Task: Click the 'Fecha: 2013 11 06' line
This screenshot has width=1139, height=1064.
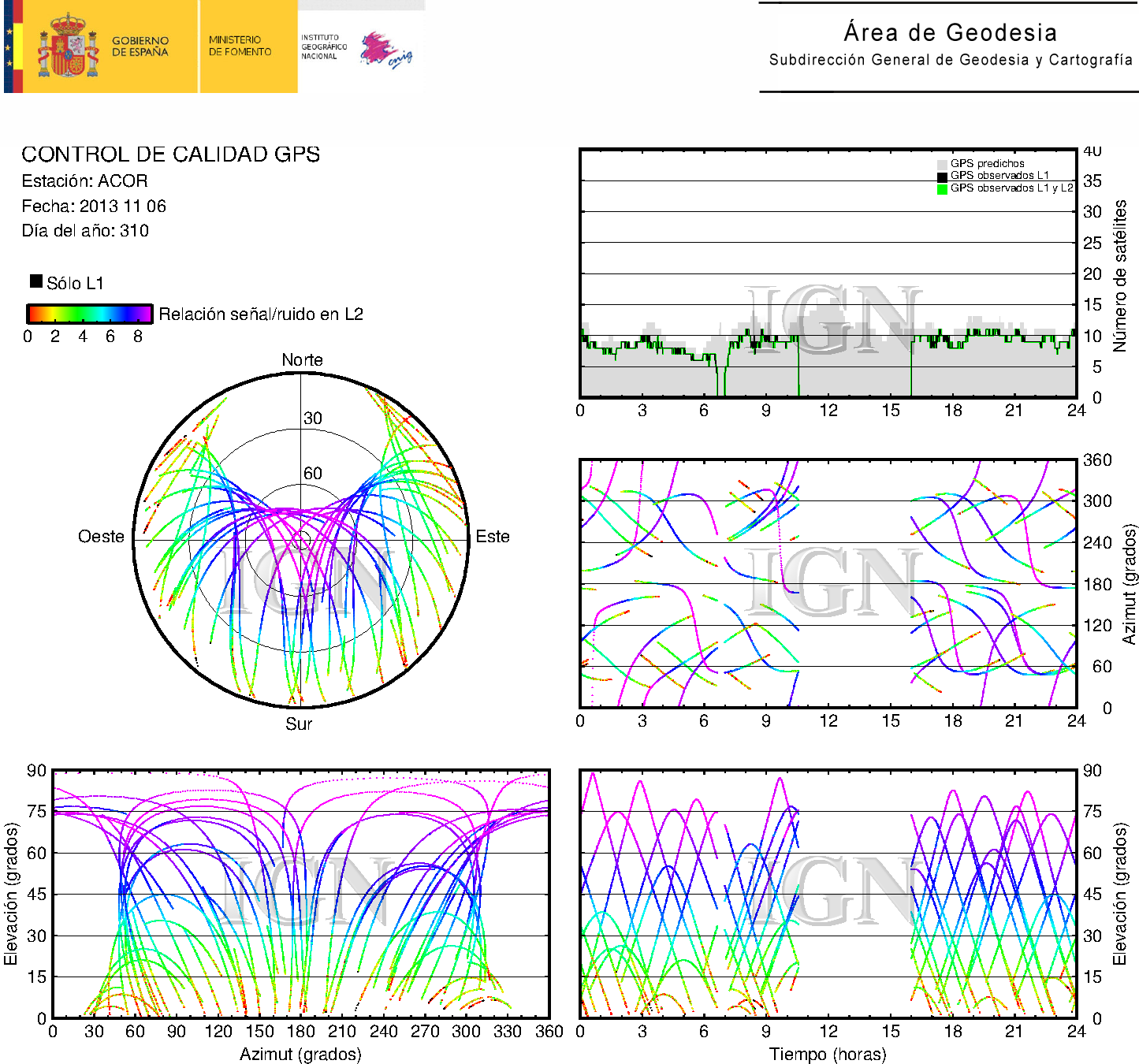Action: [94, 206]
